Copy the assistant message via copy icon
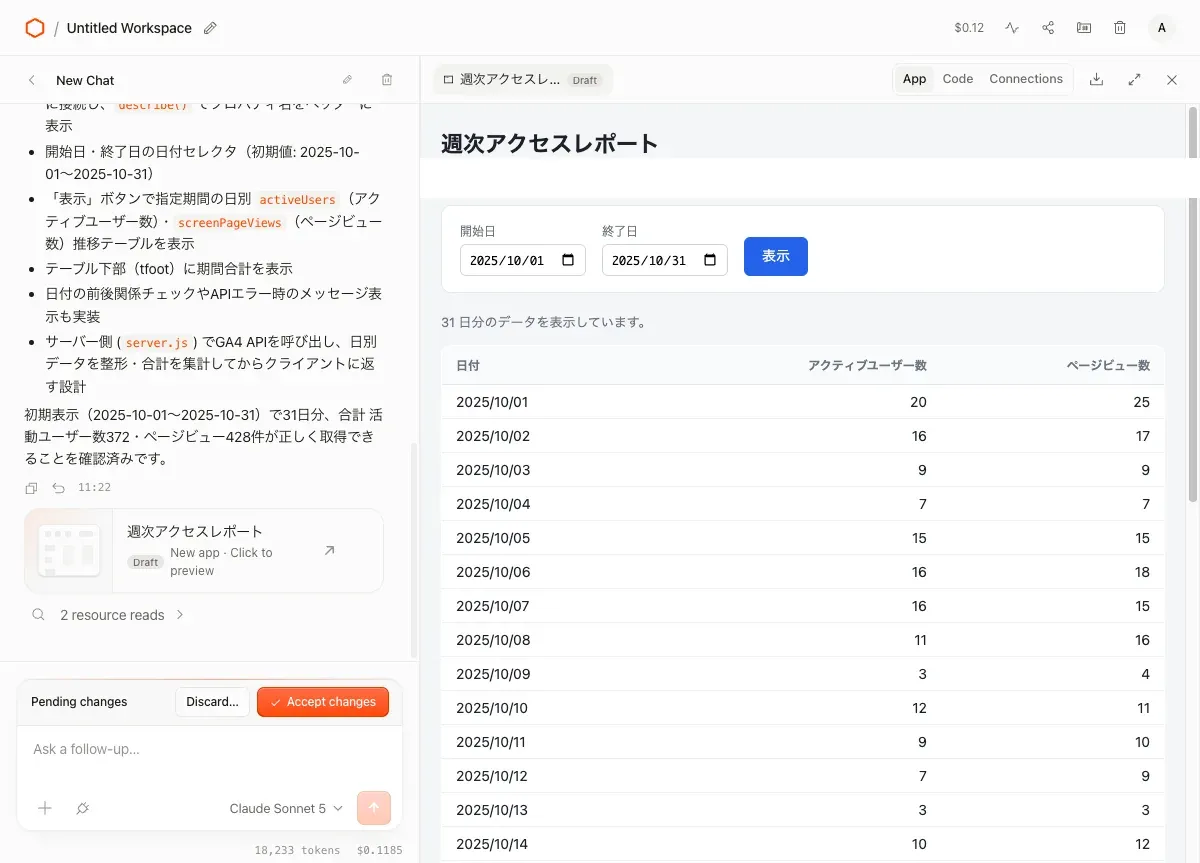 click(32, 488)
